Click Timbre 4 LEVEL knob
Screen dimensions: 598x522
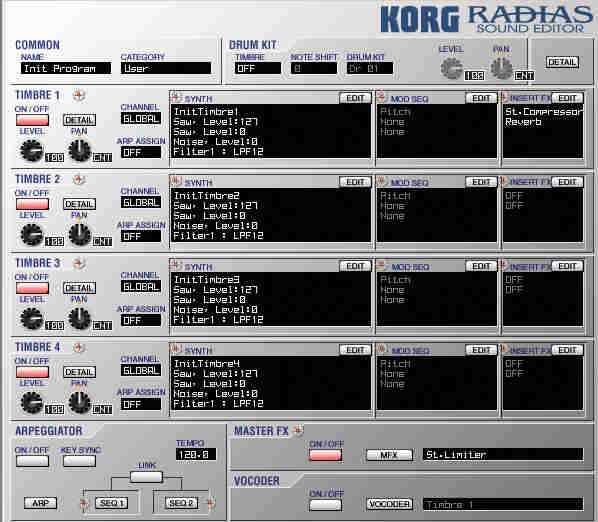31,402
